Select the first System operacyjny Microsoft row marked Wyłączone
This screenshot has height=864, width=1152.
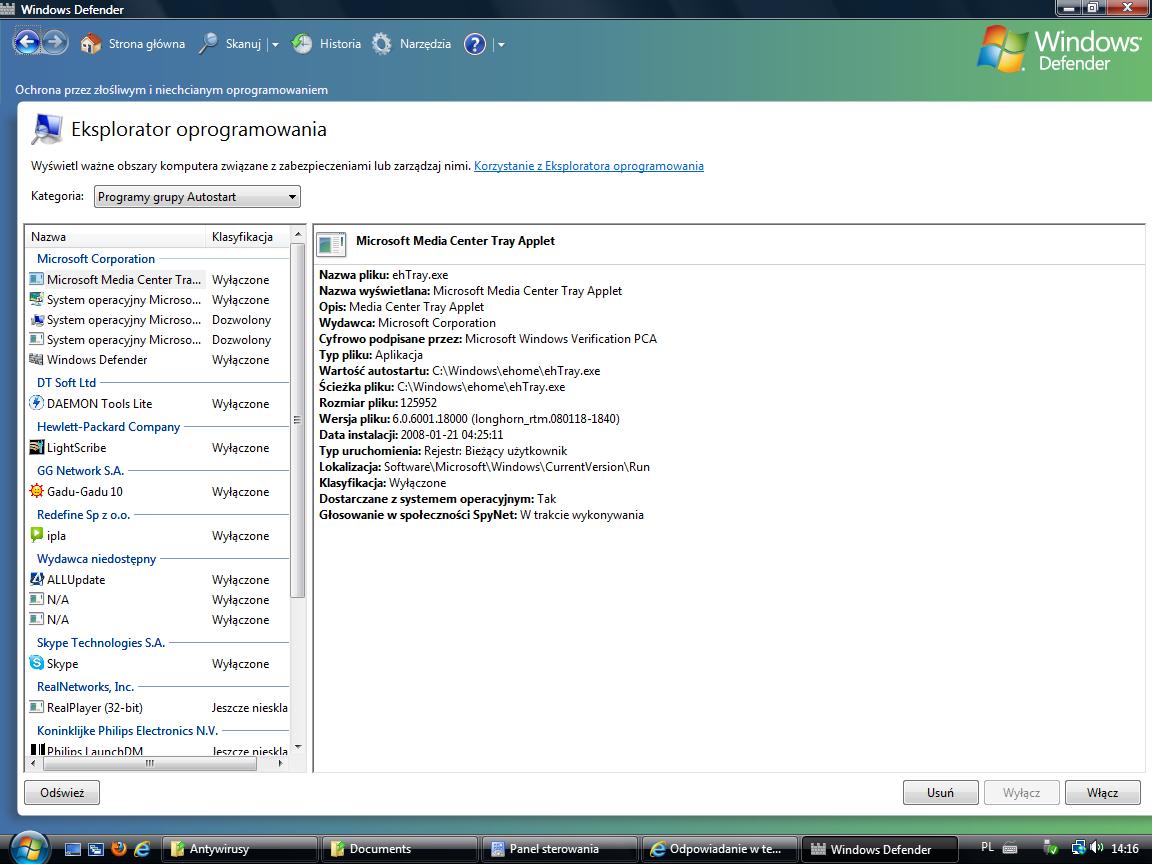(x=158, y=300)
